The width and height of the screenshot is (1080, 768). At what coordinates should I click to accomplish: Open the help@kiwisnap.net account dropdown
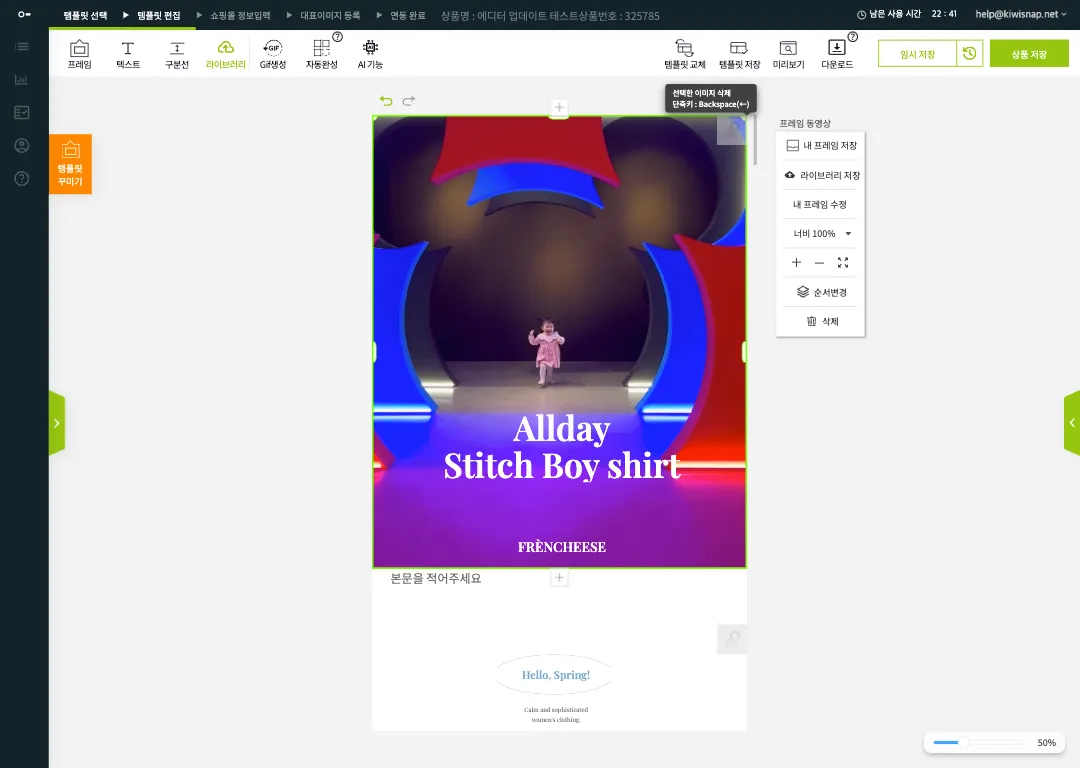point(1021,14)
